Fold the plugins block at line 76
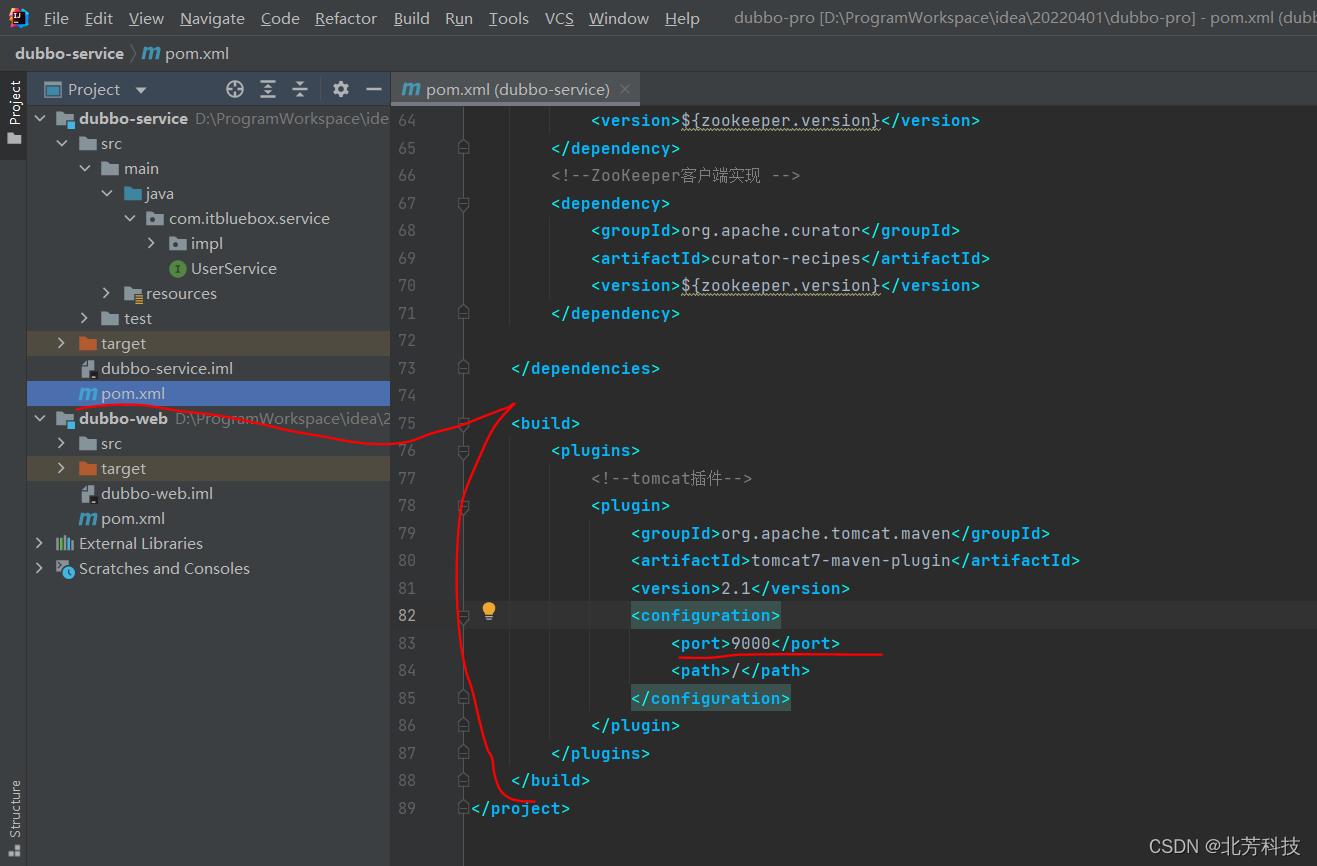 coord(463,451)
